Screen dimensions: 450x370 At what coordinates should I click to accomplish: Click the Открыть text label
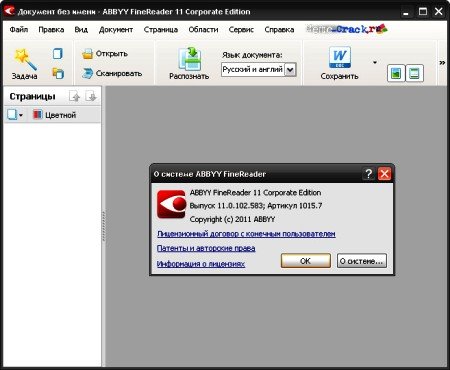pos(112,54)
